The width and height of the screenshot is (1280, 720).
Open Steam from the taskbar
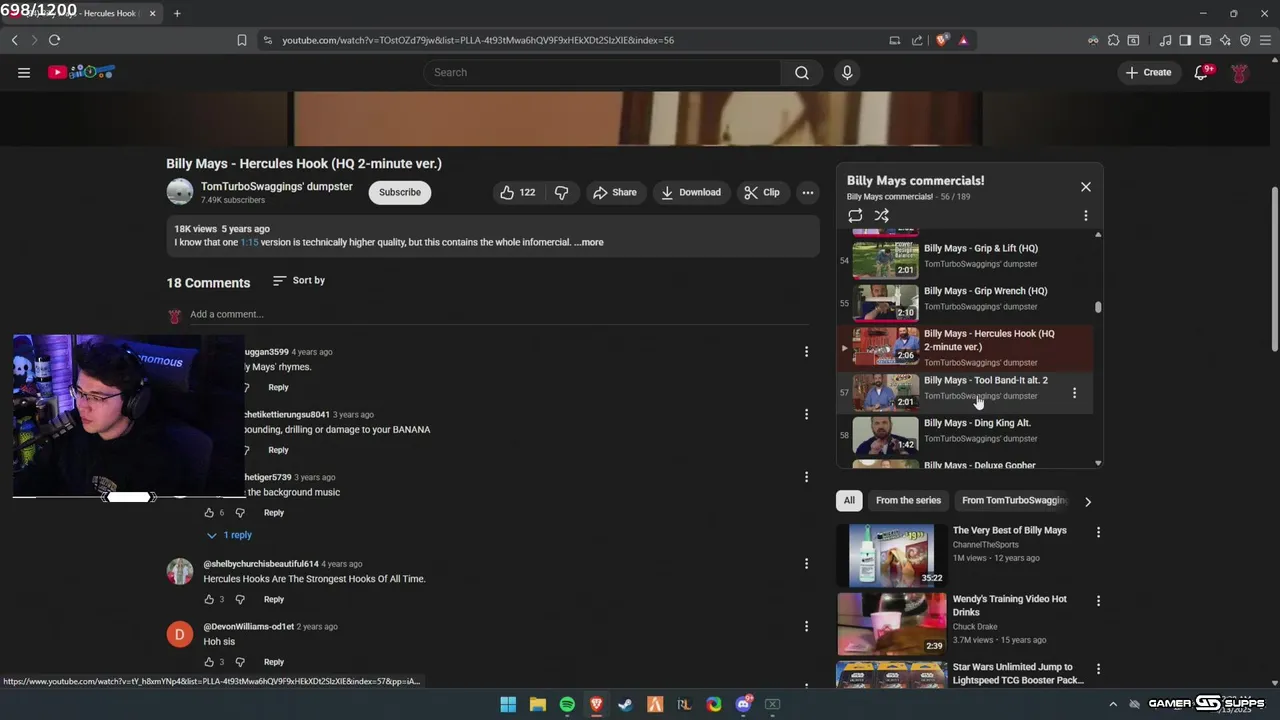[x=625, y=704]
